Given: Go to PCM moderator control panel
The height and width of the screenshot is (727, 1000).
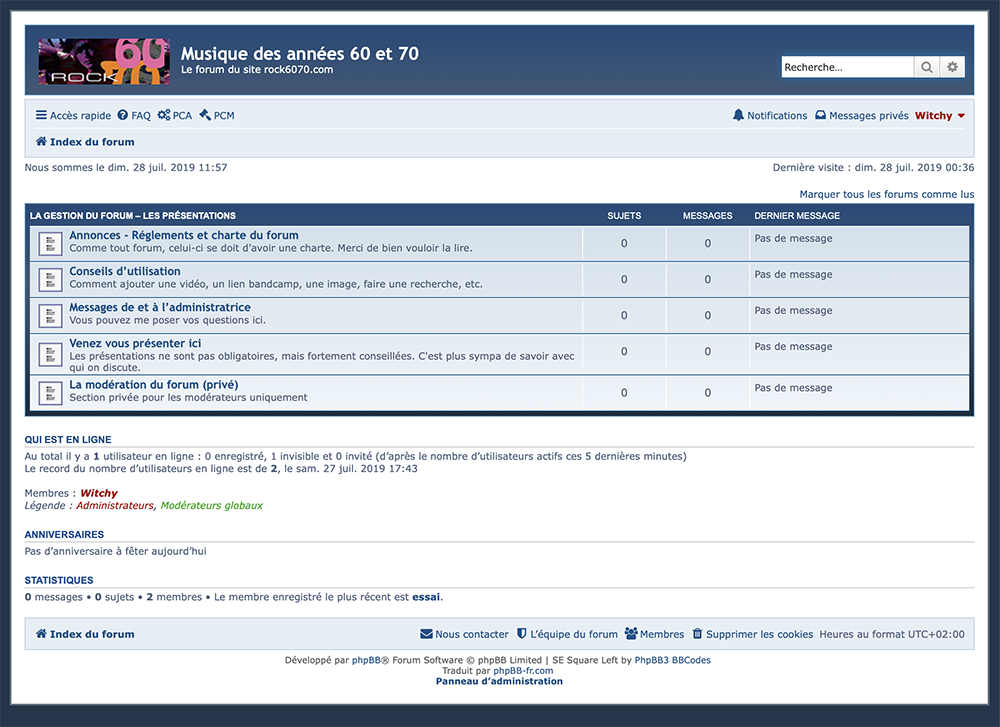Looking at the screenshot, I should 217,115.
